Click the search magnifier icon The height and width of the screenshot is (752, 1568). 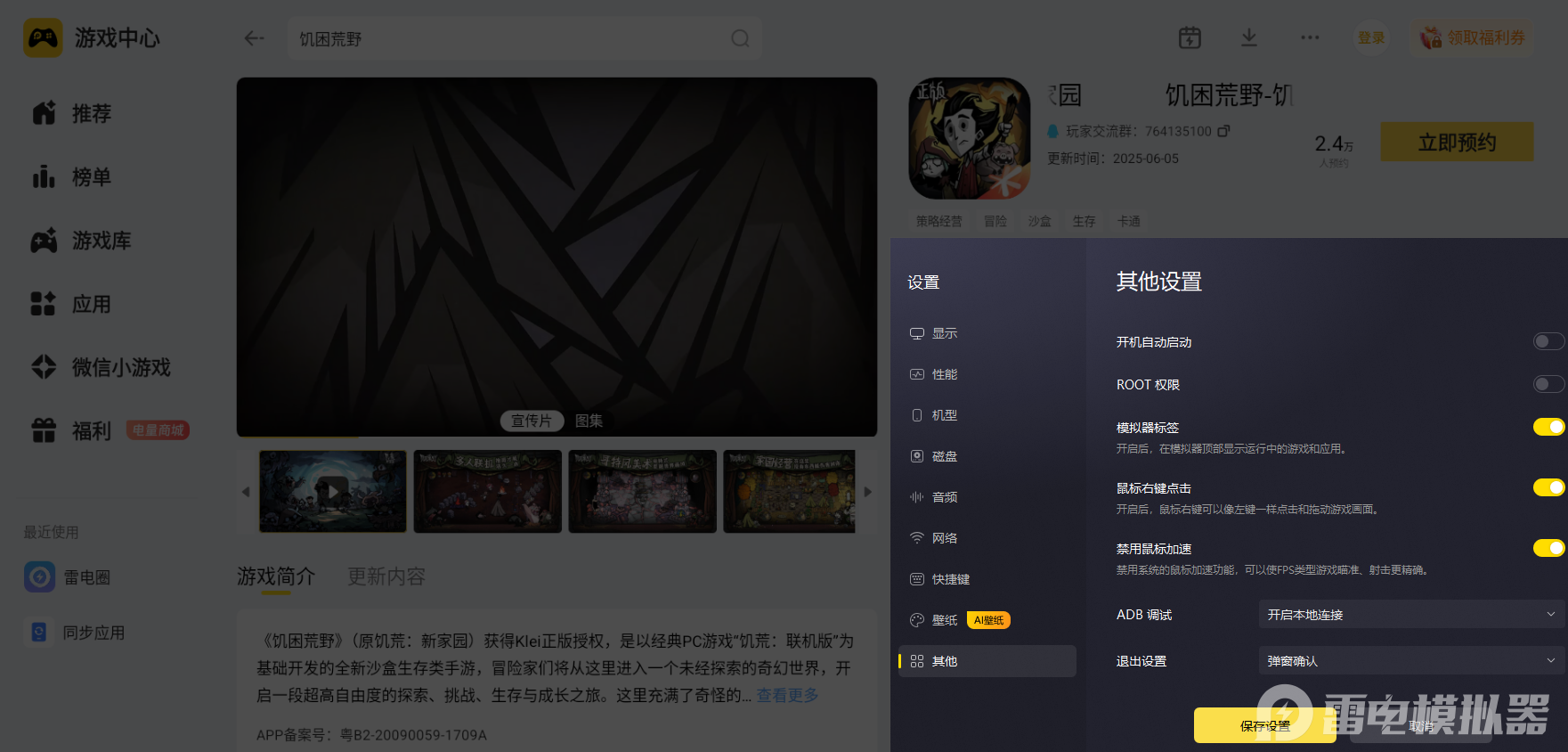pos(740,38)
